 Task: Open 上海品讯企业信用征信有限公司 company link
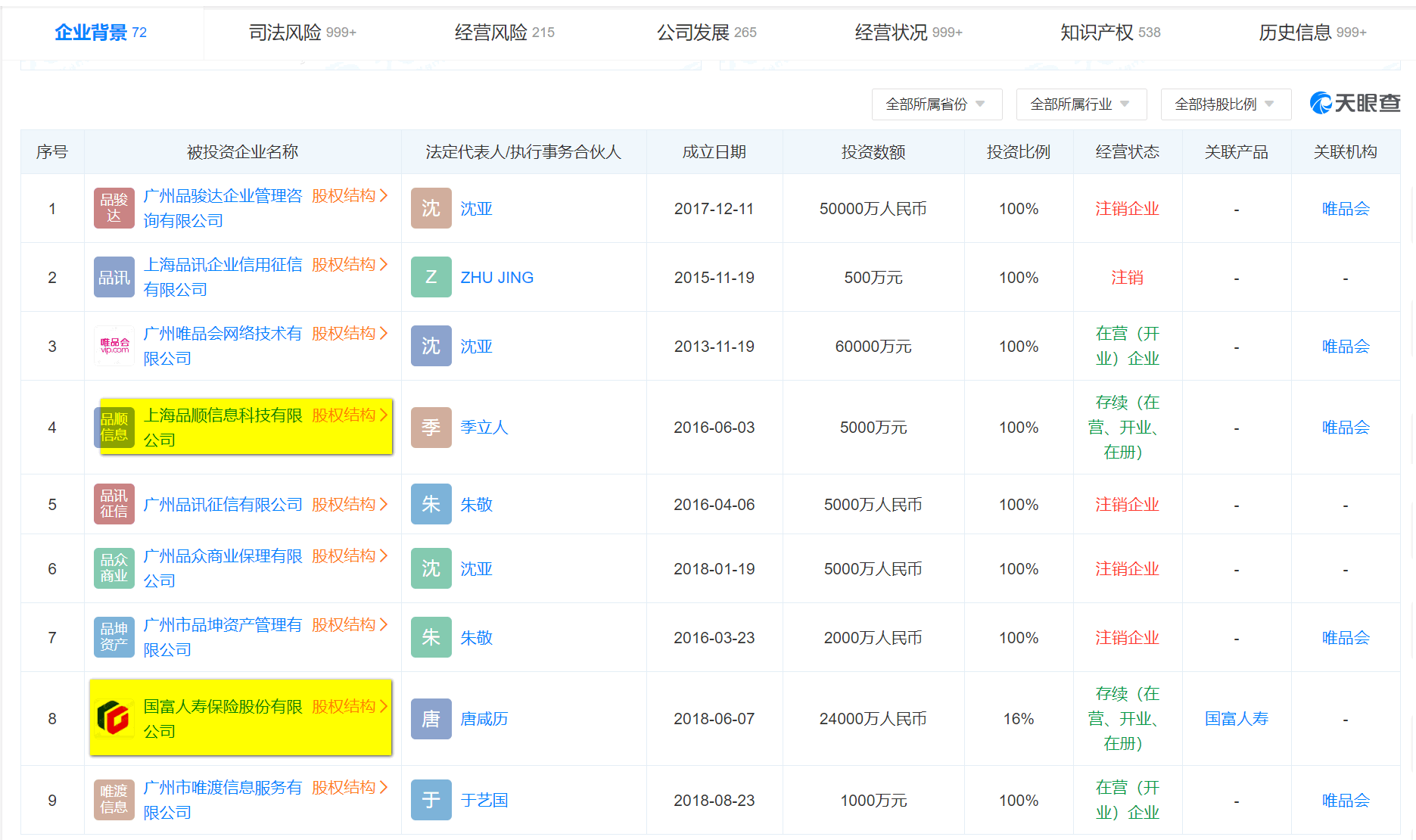click(223, 277)
